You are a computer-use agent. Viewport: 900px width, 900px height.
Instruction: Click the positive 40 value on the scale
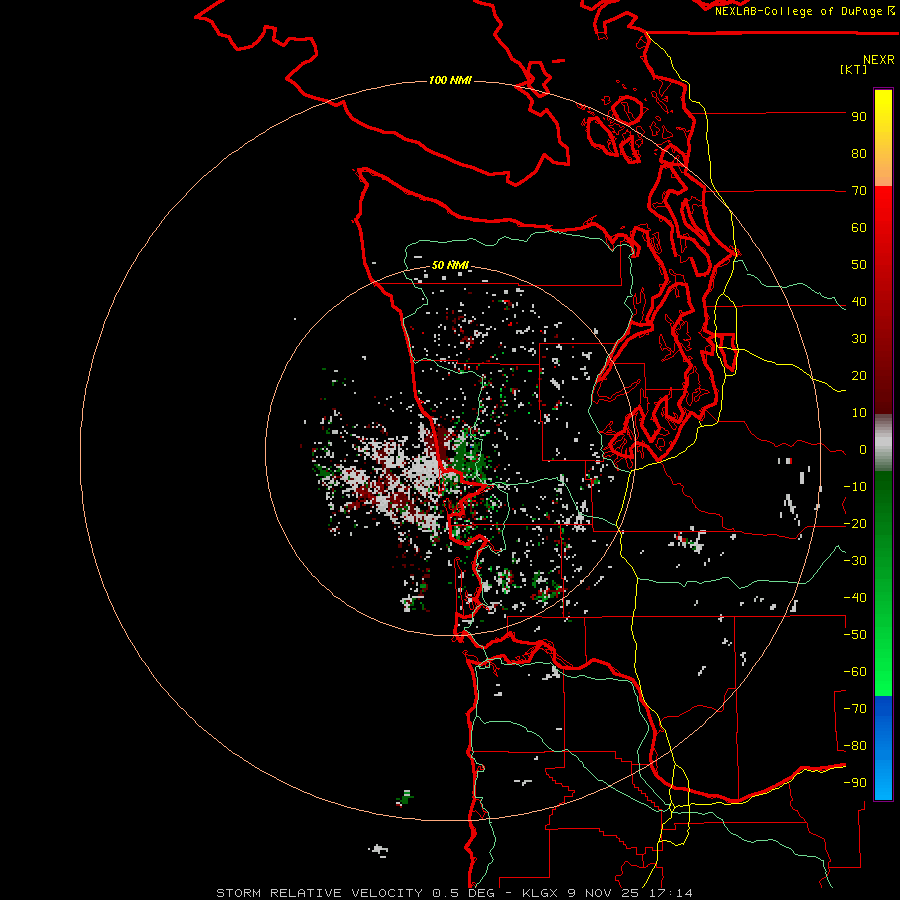[x=859, y=301]
